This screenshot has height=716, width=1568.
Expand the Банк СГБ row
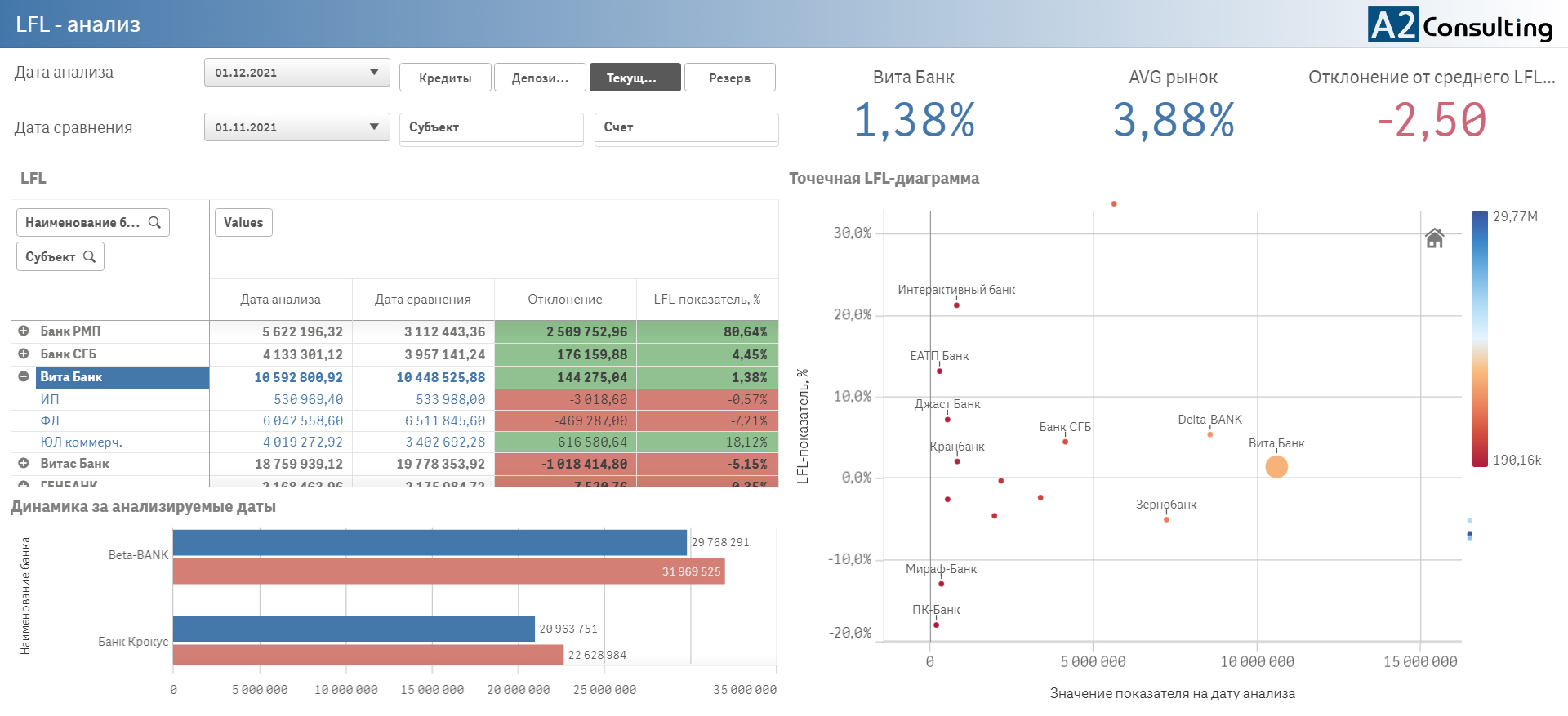(24, 354)
